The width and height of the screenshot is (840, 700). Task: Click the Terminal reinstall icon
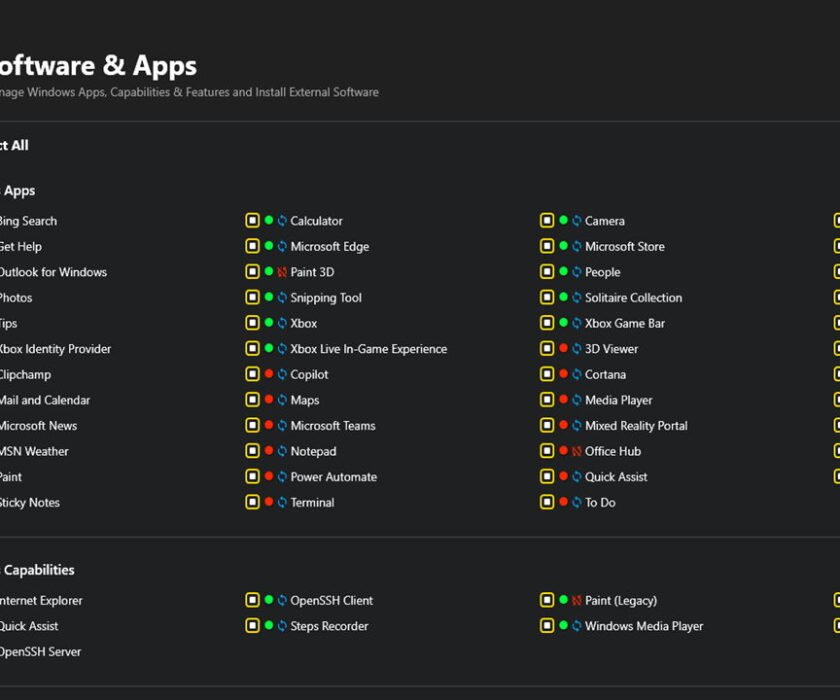tap(282, 502)
